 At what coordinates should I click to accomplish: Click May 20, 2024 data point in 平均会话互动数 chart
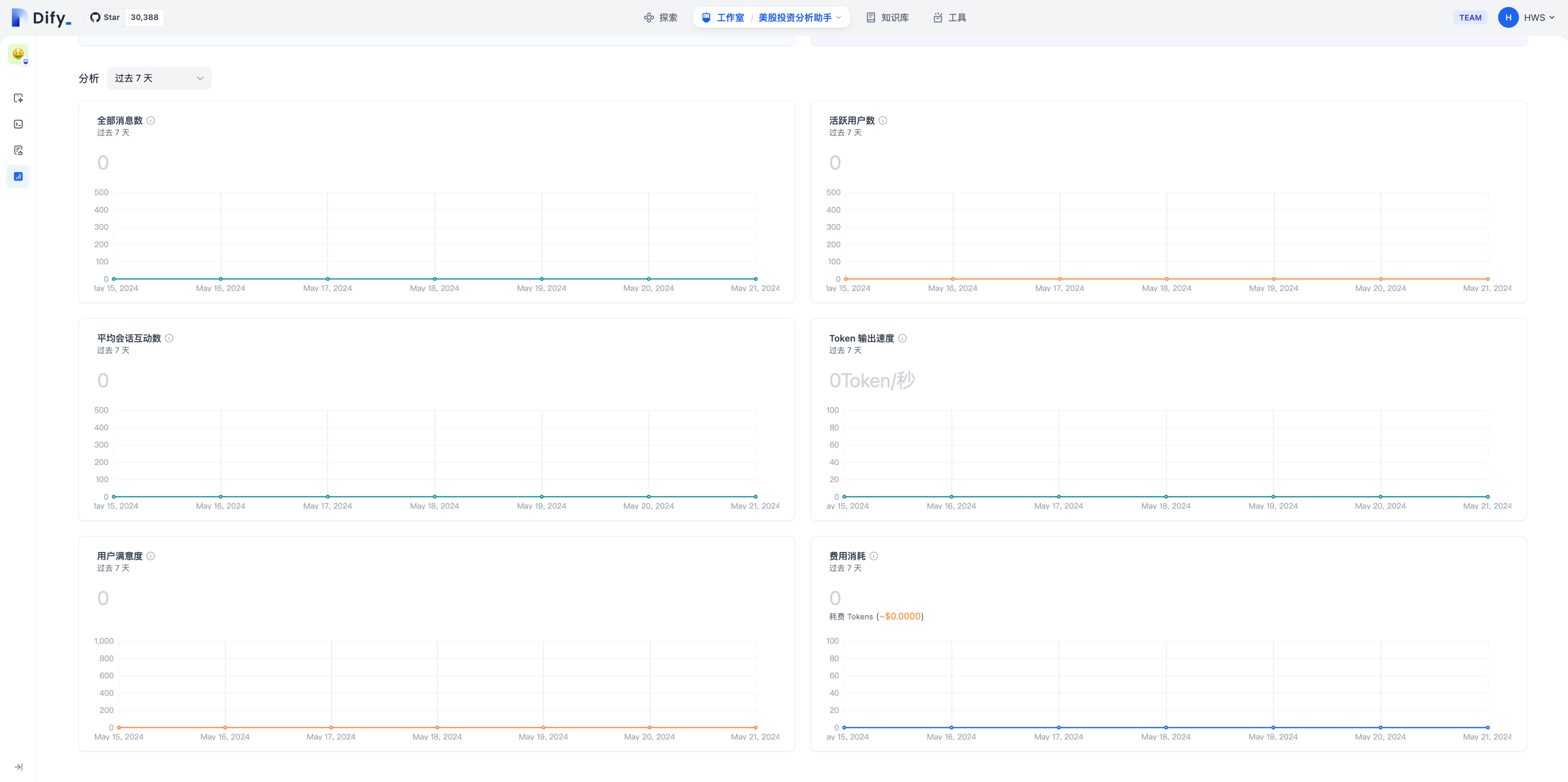tap(649, 496)
